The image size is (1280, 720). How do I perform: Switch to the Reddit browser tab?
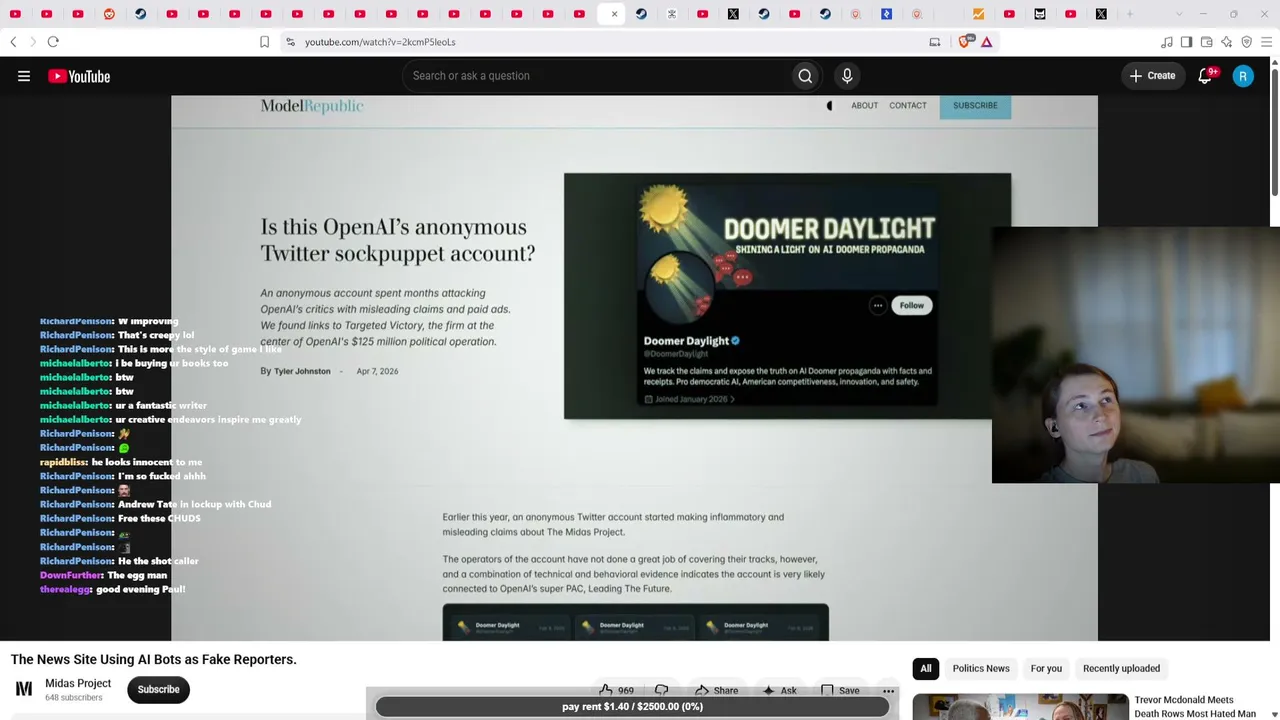click(x=109, y=14)
